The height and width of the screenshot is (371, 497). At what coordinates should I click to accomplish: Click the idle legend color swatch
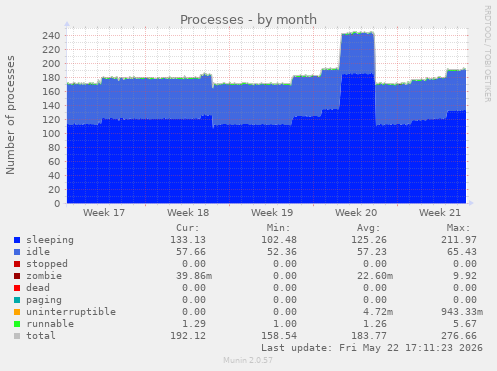click(17, 252)
